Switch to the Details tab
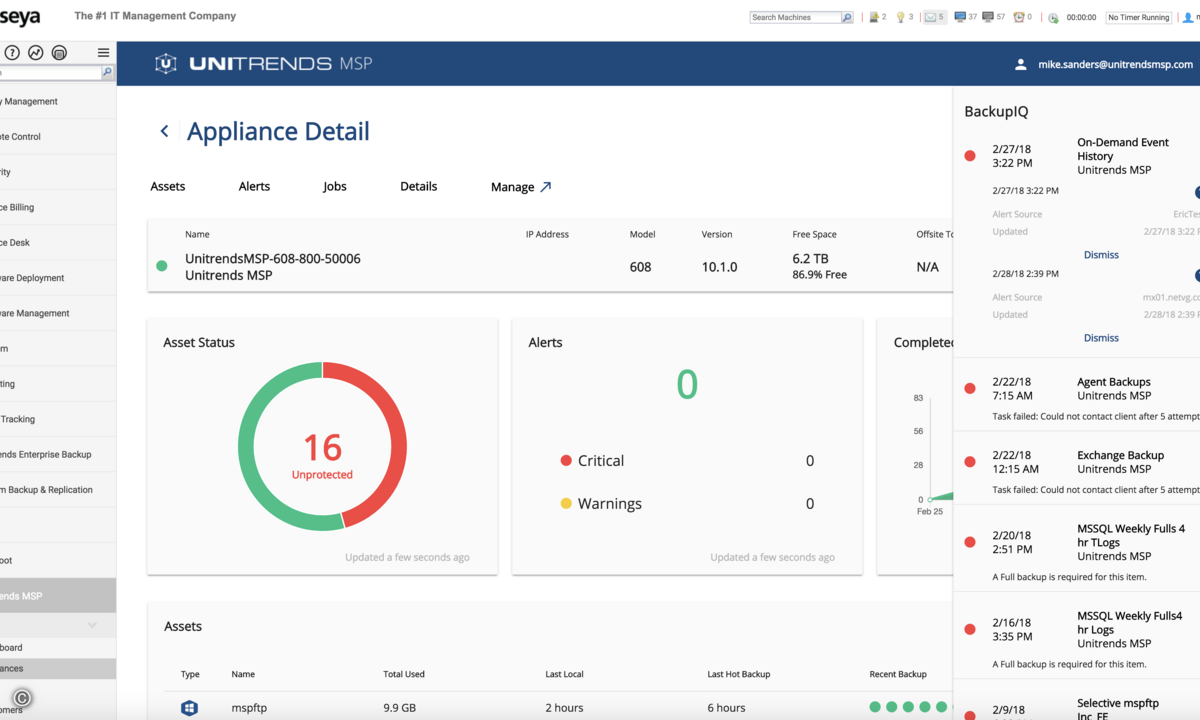 pyautogui.click(x=419, y=186)
